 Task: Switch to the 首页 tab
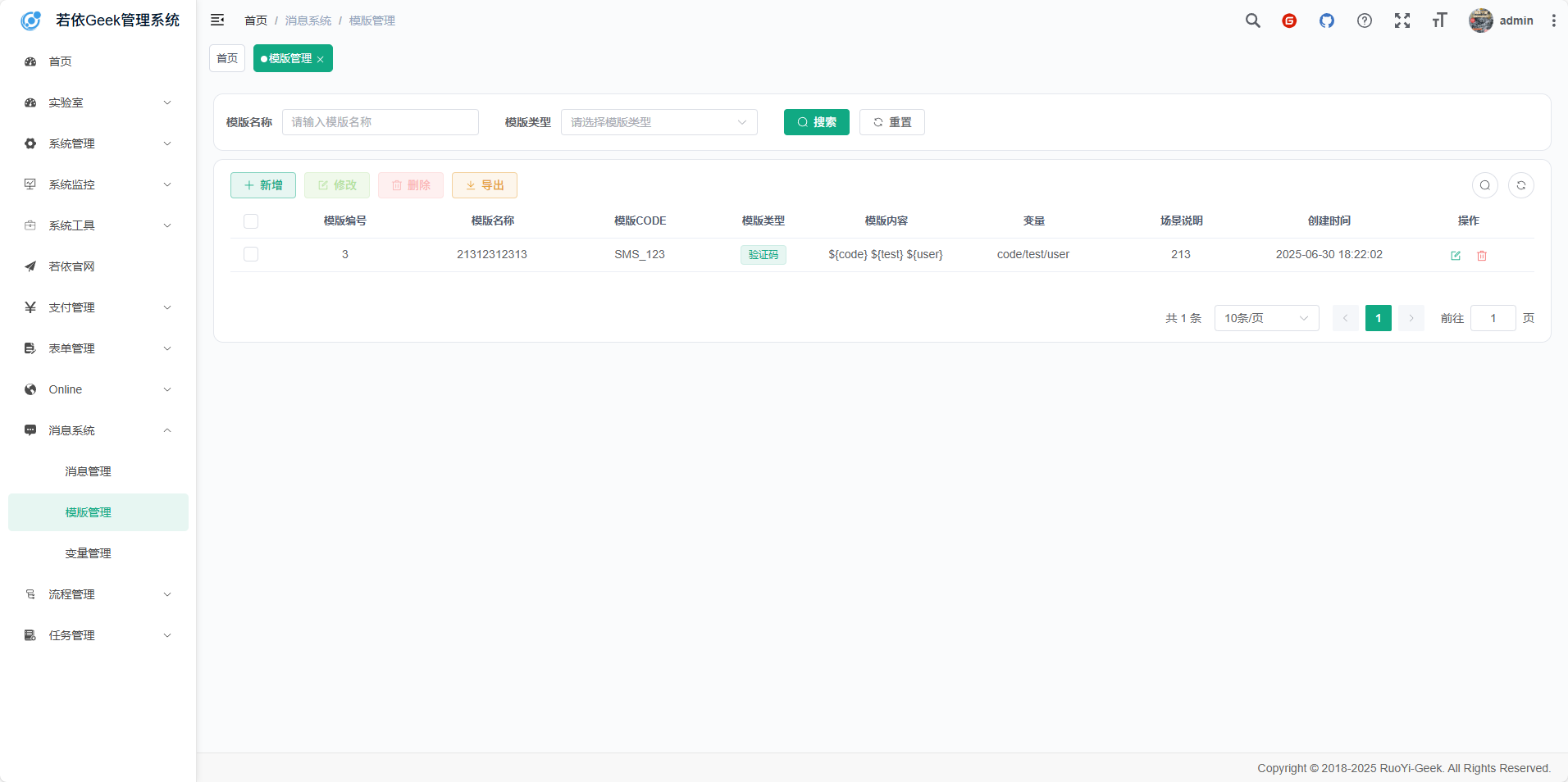click(x=227, y=58)
